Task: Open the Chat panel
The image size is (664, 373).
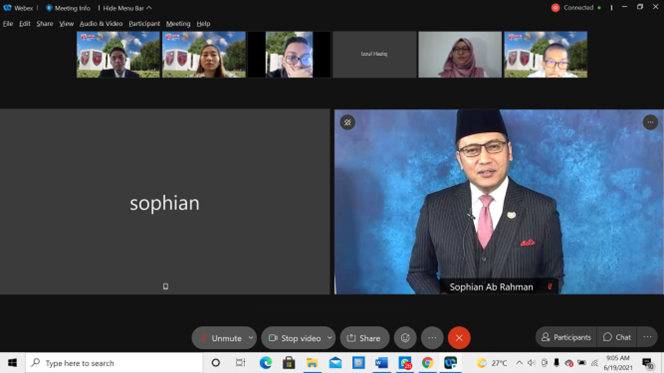Action: click(617, 337)
